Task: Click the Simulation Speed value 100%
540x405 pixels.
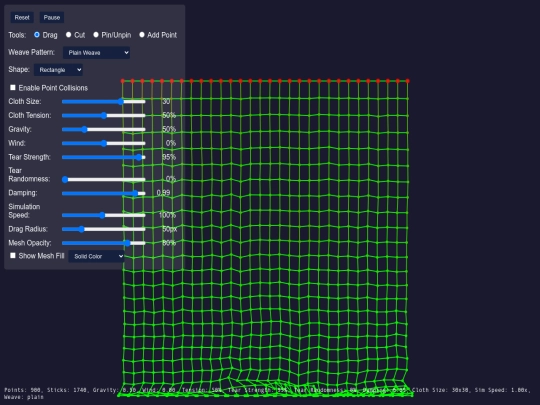Action: (167, 215)
